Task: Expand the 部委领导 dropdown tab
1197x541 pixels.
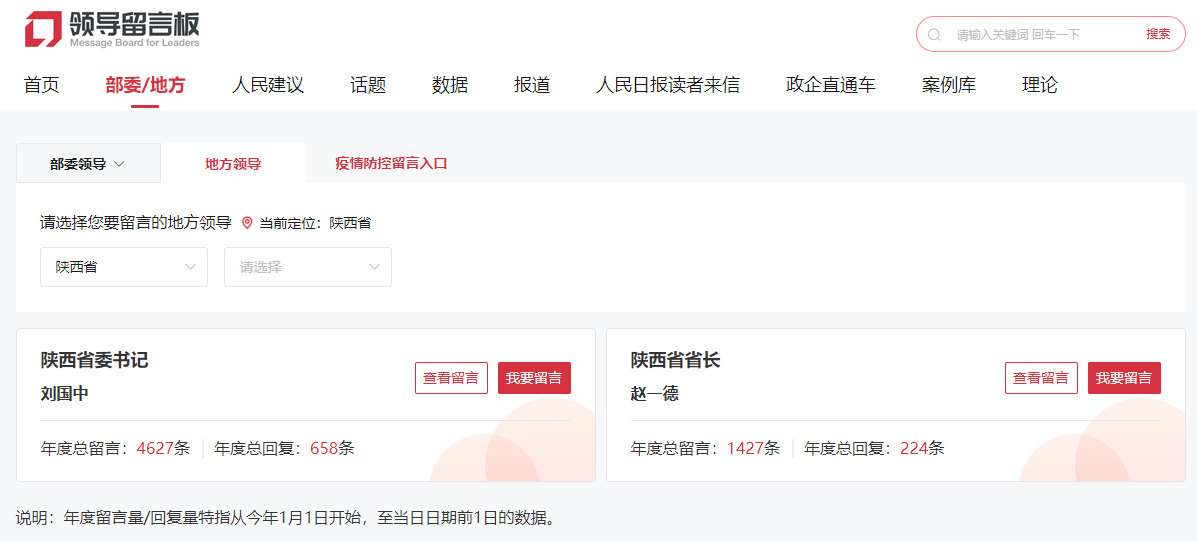Action: pyautogui.click(x=88, y=164)
